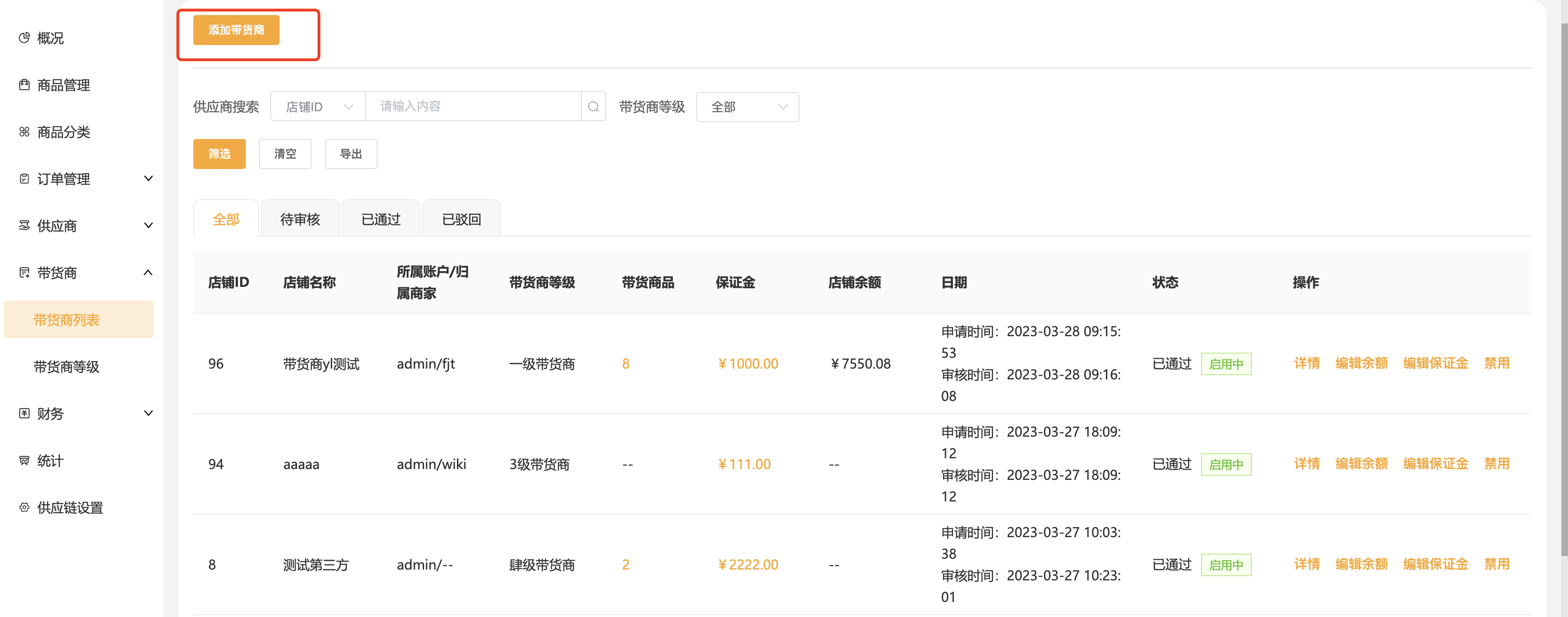Open 带货商等级 in the sidebar
The height and width of the screenshot is (617, 1568).
click(66, 366)
